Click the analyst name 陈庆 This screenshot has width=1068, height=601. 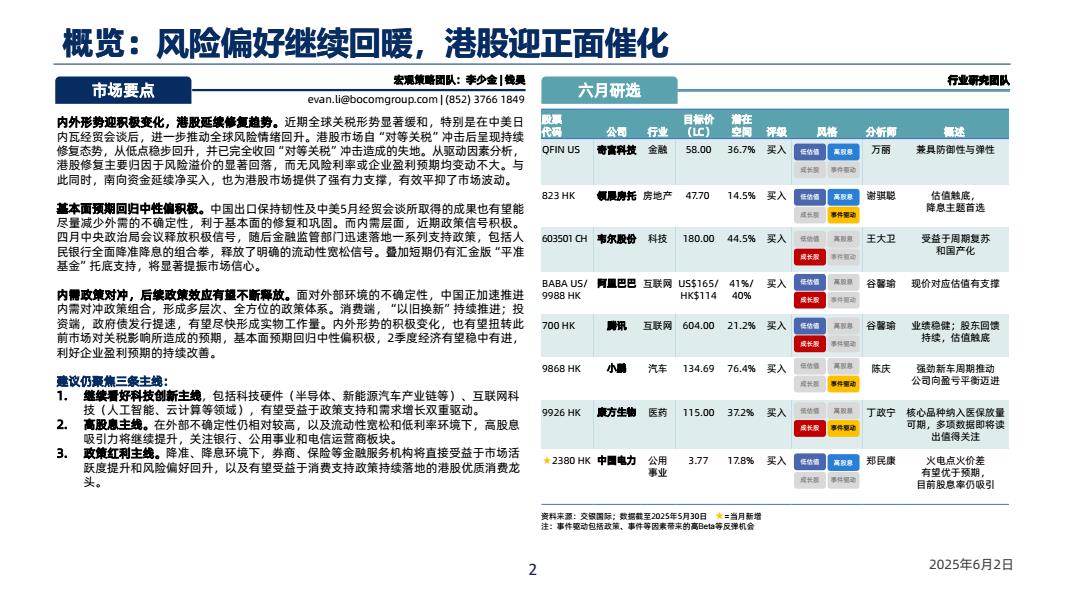[x=881, y=369]
